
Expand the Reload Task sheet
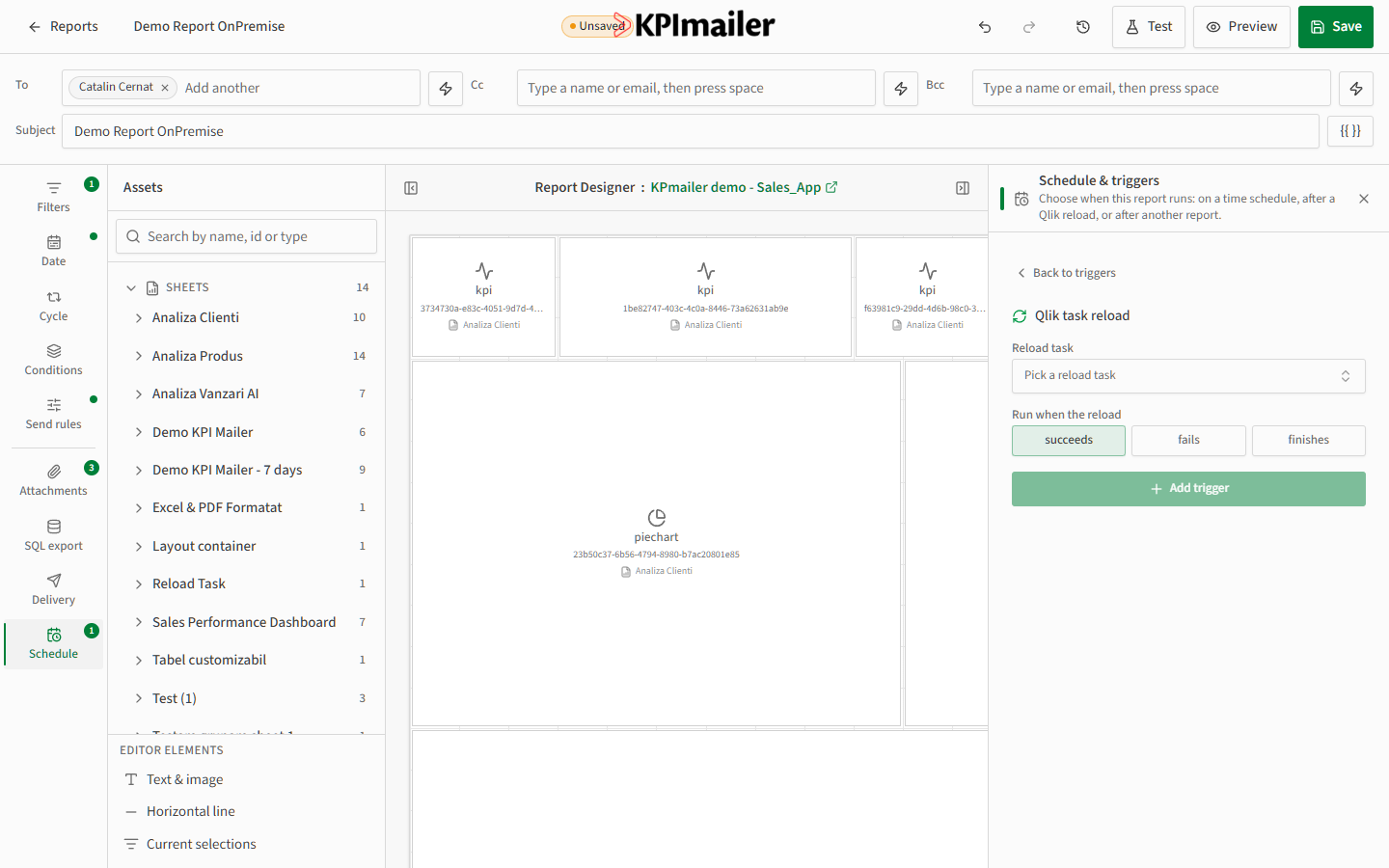tap(139, 584)
